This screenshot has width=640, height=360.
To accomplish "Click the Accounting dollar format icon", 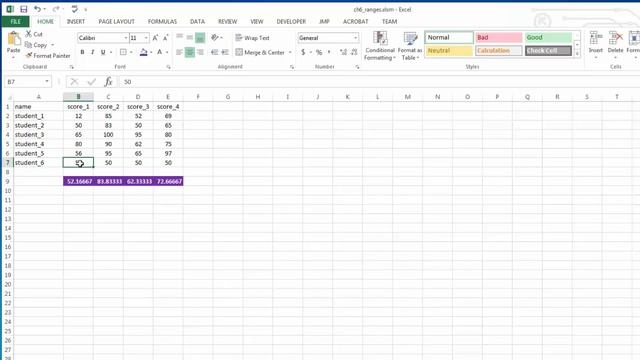I will (x=303, y=52).
